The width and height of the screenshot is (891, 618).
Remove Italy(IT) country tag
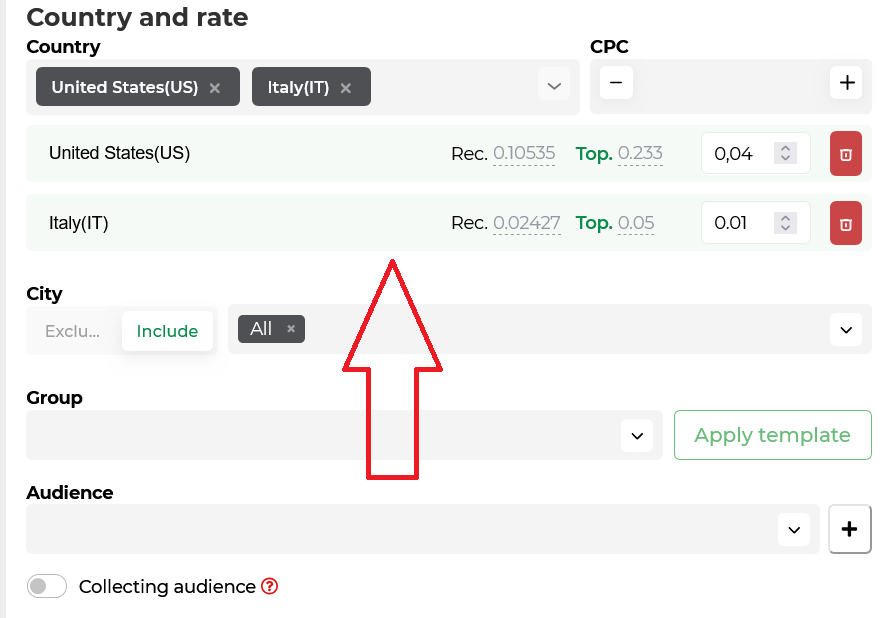345,88
